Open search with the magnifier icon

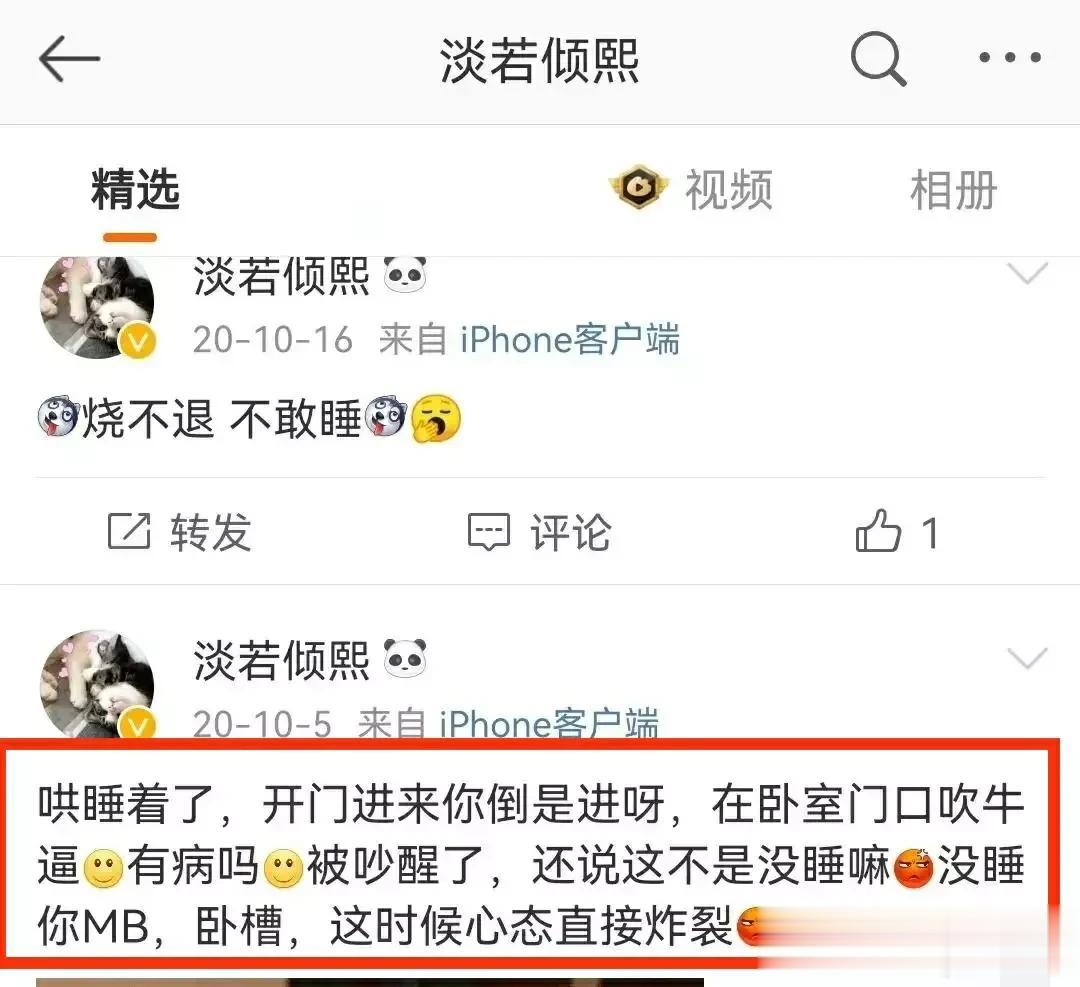878,59
